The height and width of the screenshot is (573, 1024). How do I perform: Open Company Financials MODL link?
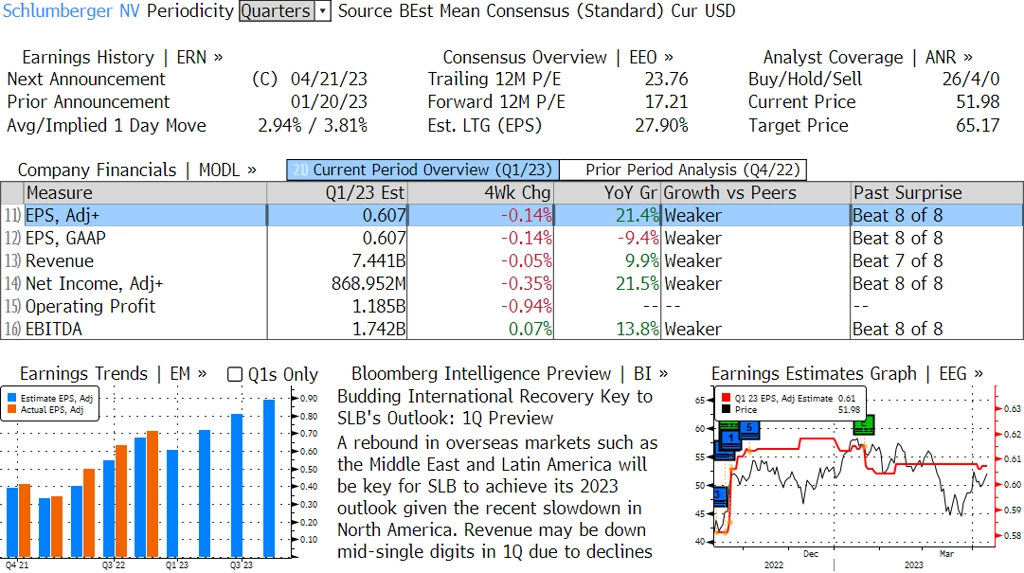coord(136,170)
